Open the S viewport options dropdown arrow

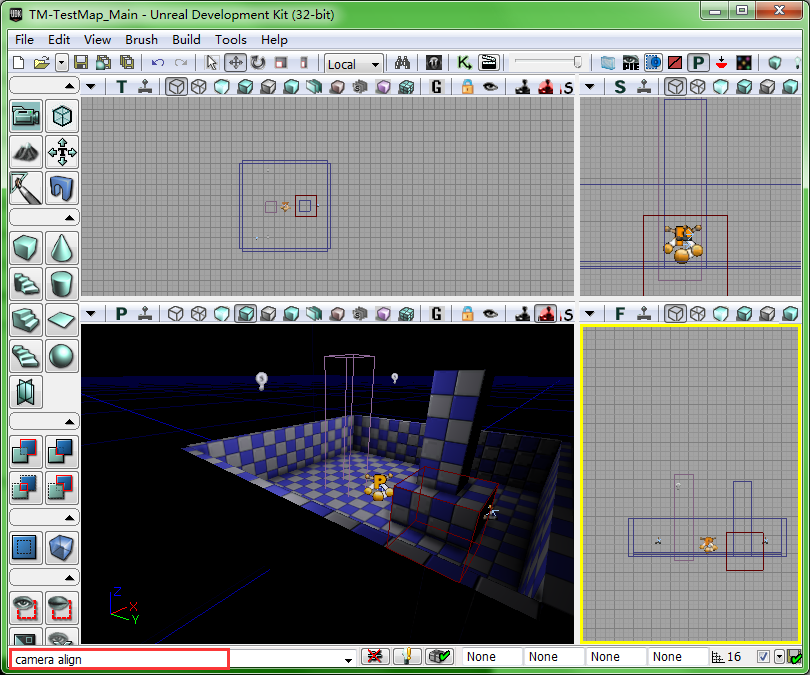[589, 86]
